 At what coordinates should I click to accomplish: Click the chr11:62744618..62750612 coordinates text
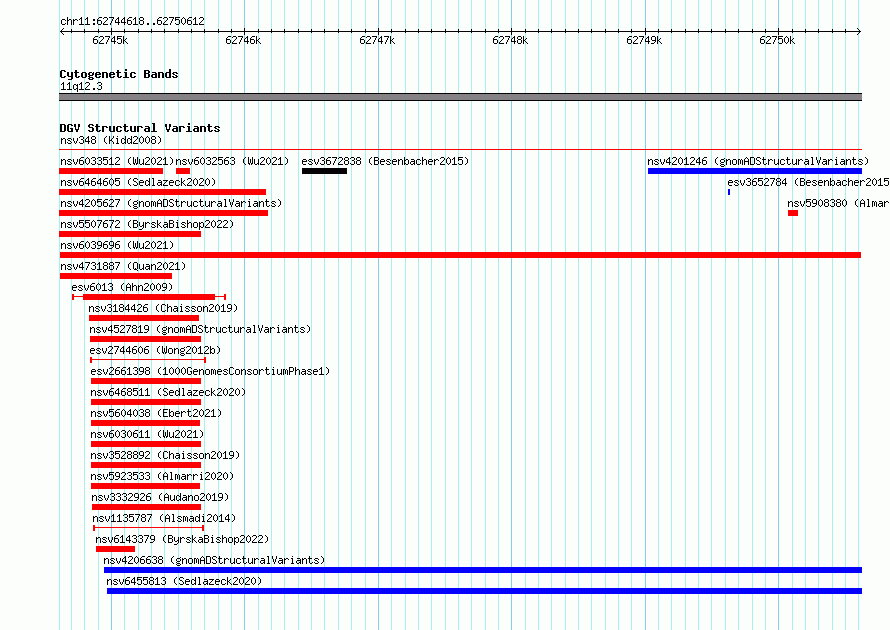(132, 21)
